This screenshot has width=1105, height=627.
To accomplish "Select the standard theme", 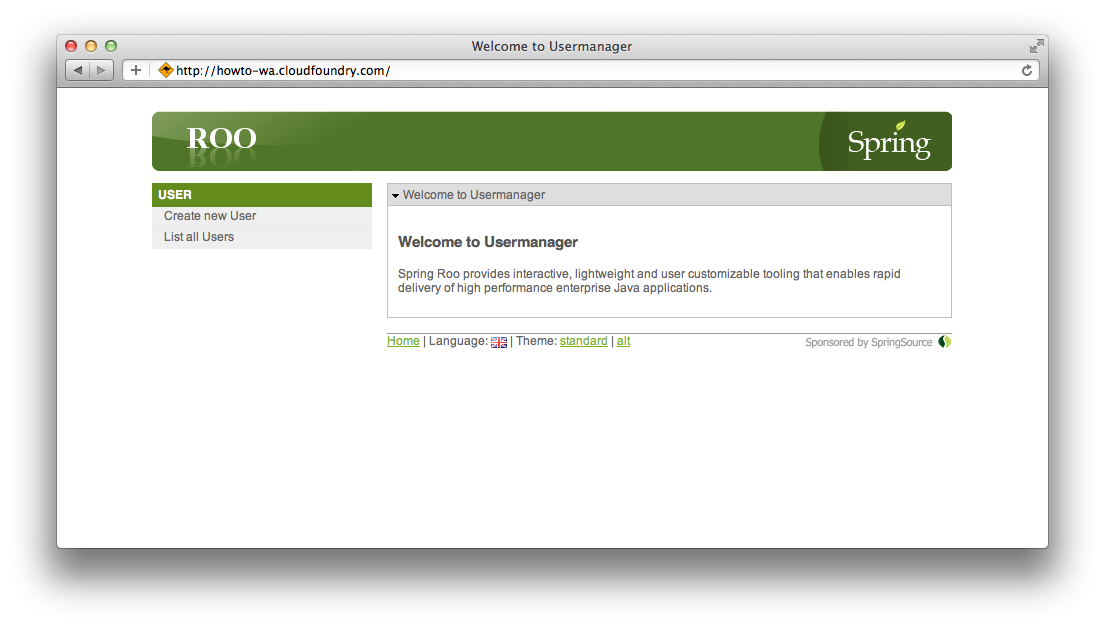I will pyautogui.click(x=584, y=341).
